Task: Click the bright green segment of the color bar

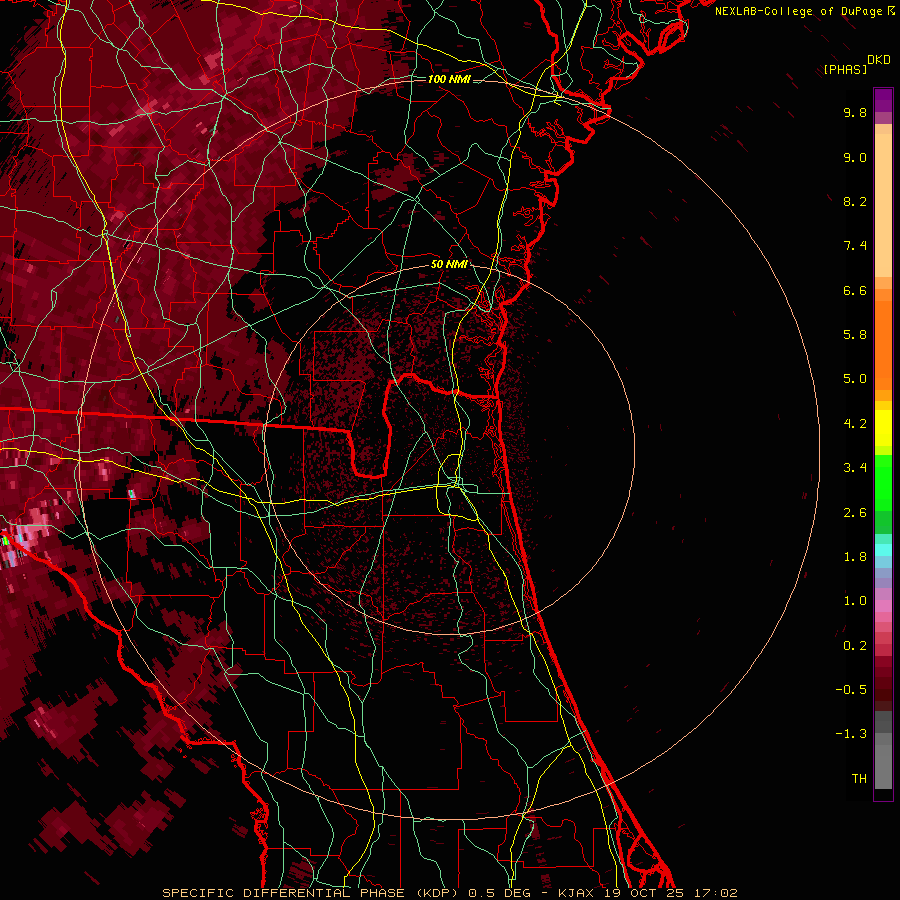Action: 883,482
